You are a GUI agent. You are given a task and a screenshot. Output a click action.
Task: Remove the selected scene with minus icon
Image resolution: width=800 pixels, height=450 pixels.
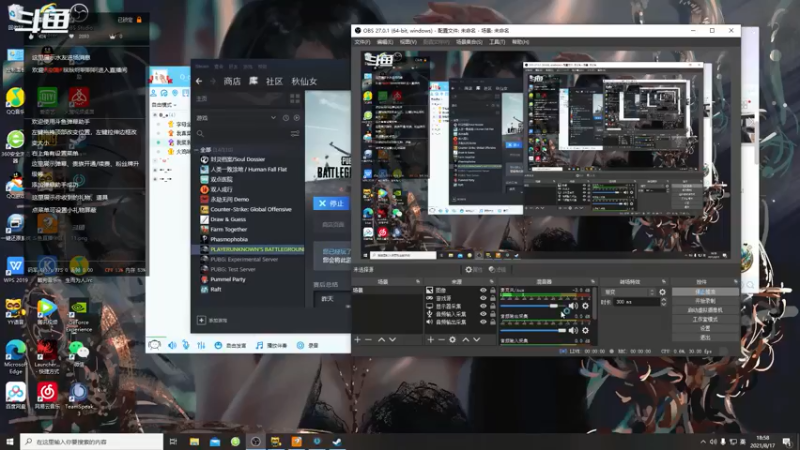(368, 340)
